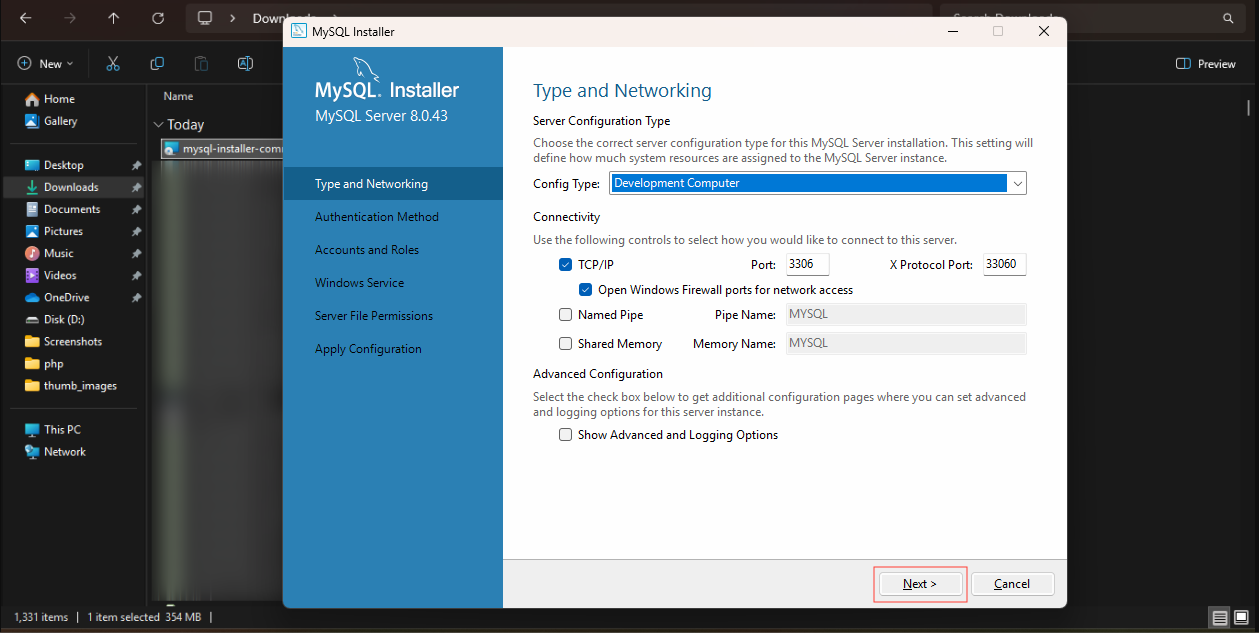Click the Rename icon in File Explorer toolbar
The image size is (1259, 633).
[x=245, y=63]
